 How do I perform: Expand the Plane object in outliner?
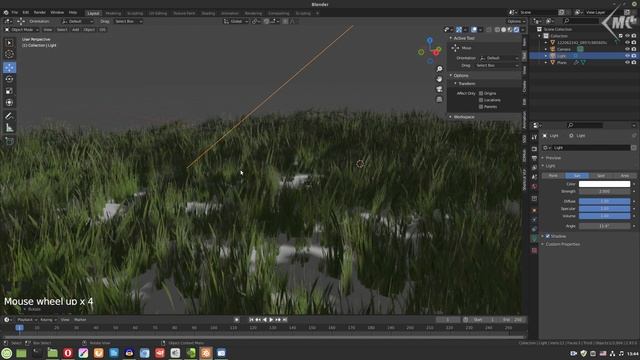point(546,62)
